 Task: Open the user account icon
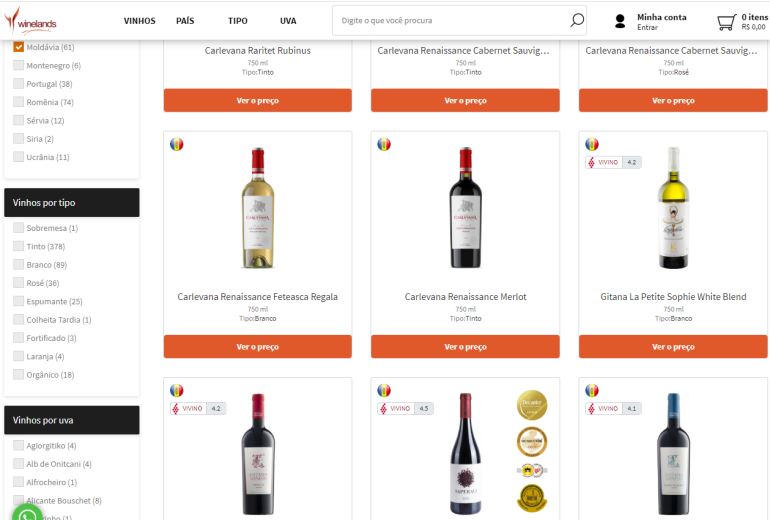point(620,21)
